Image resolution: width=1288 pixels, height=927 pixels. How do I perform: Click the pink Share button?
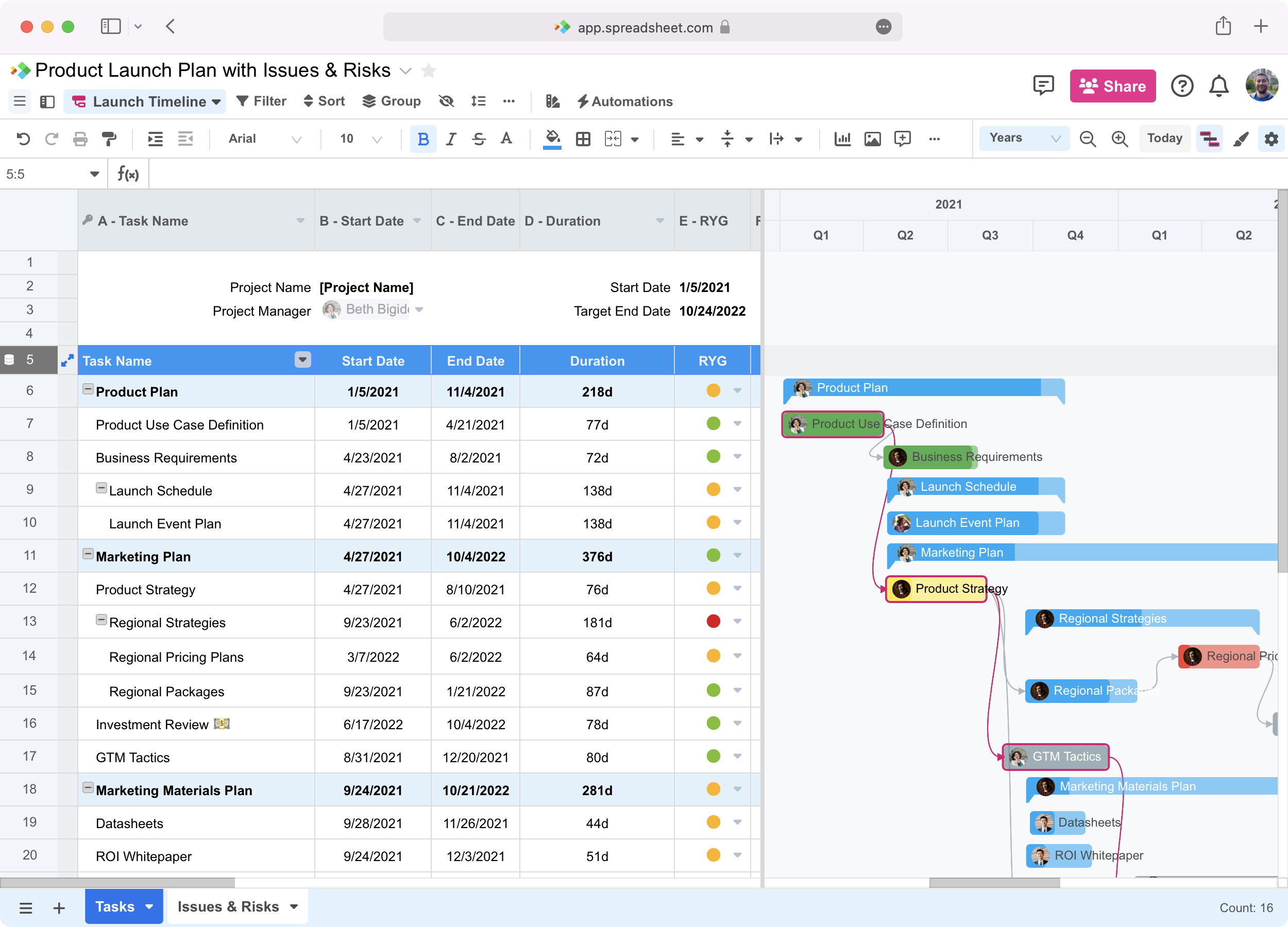1112,87
